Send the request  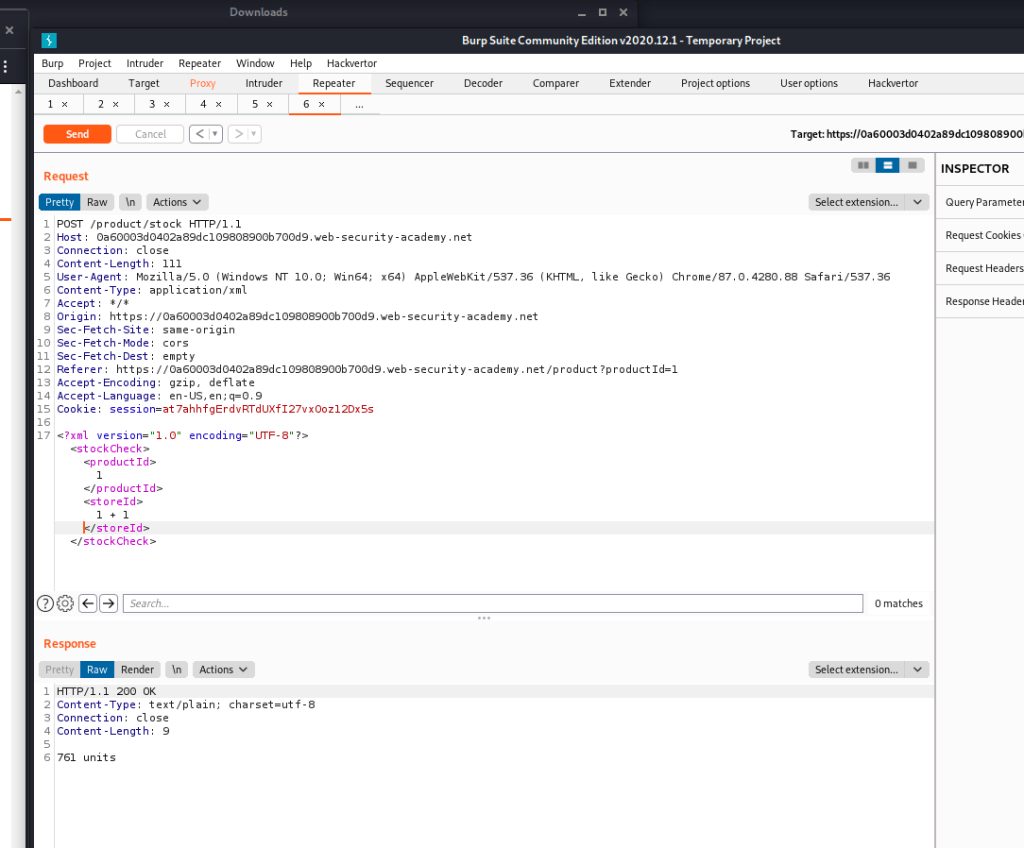point(77,134)
